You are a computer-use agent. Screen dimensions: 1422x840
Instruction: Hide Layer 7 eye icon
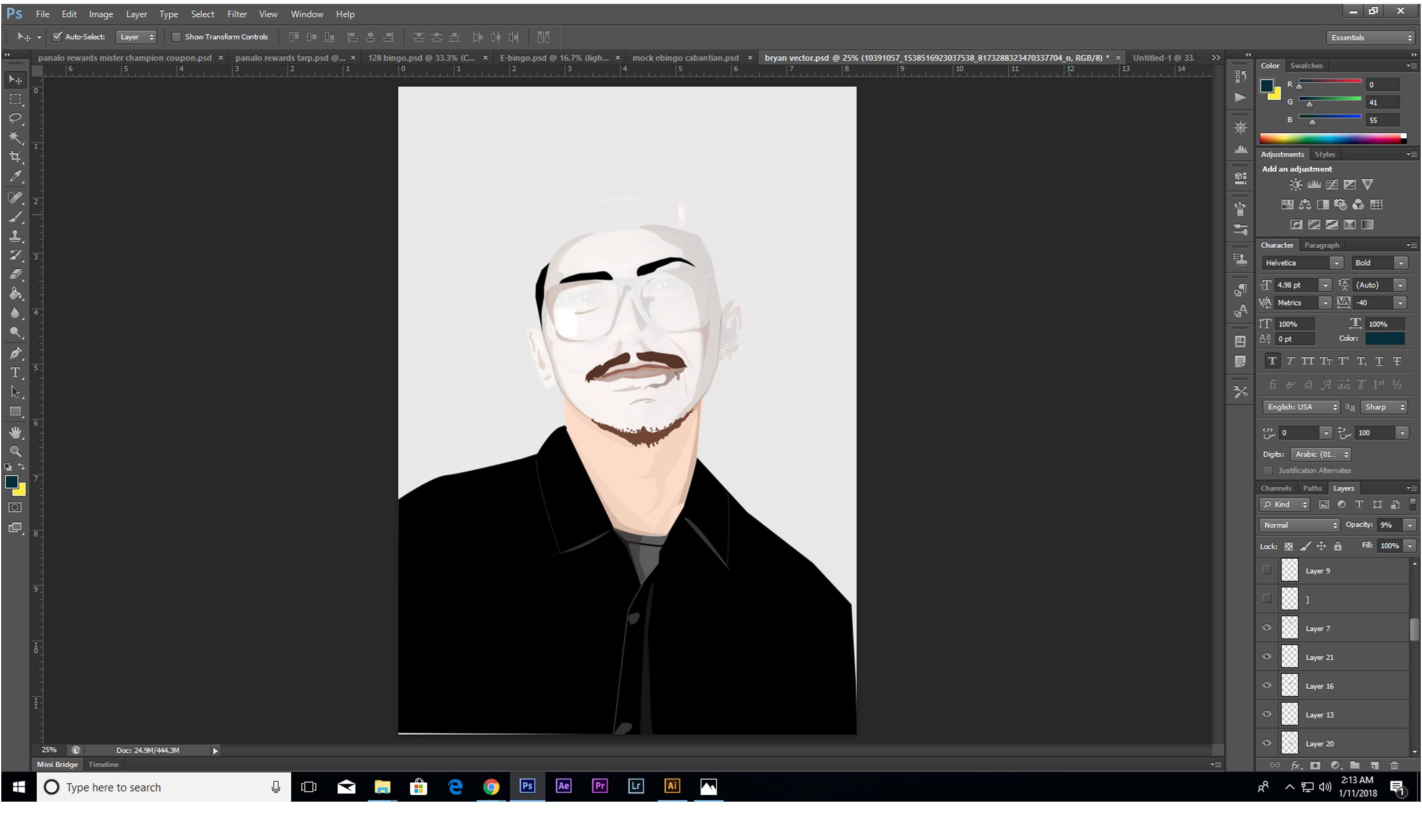[1267, 628]
